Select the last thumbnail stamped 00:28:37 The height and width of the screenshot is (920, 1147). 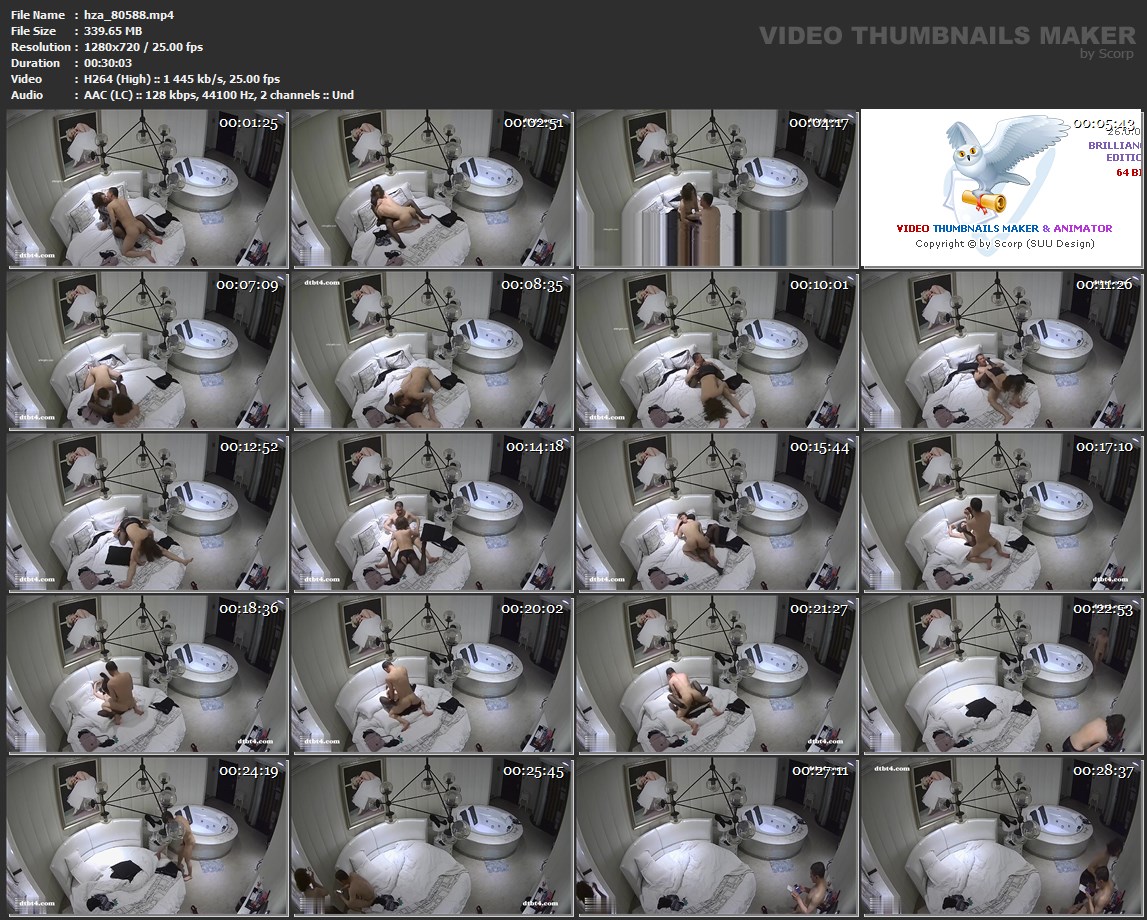click(1003, 837)
